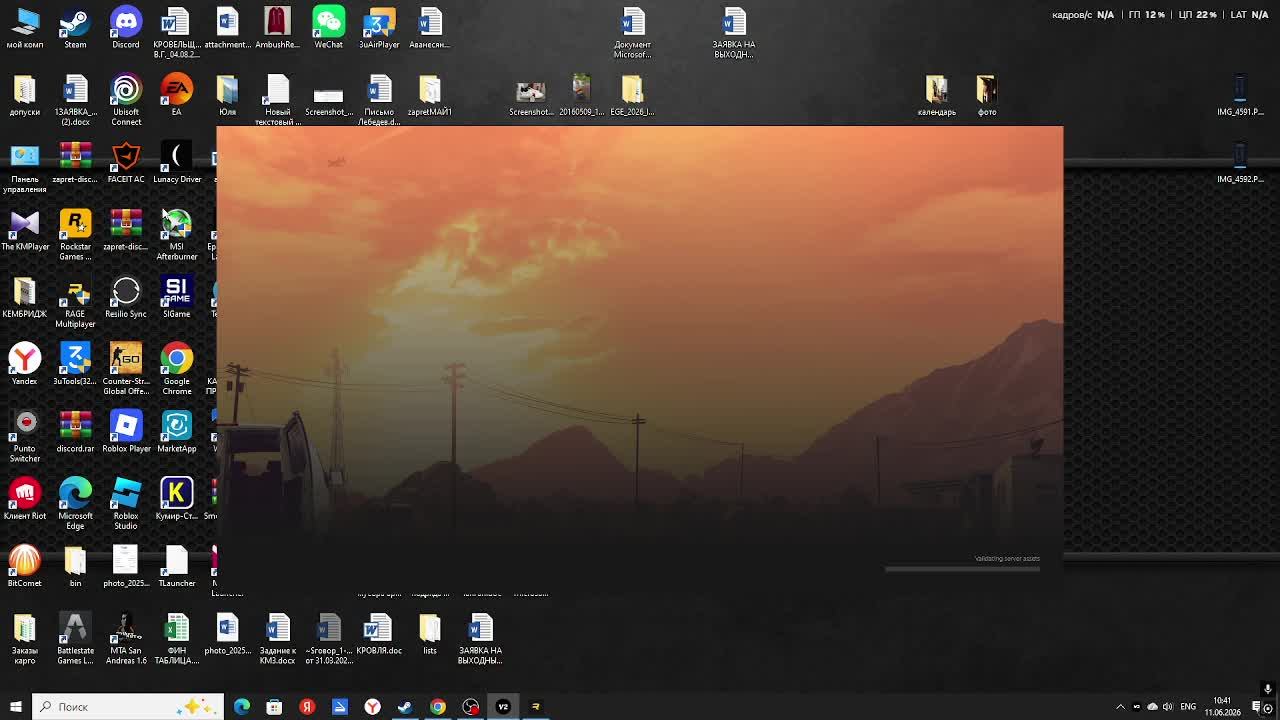Select the Counter-Strike Global Offensive desktop icon

click(x=126, y=368)
